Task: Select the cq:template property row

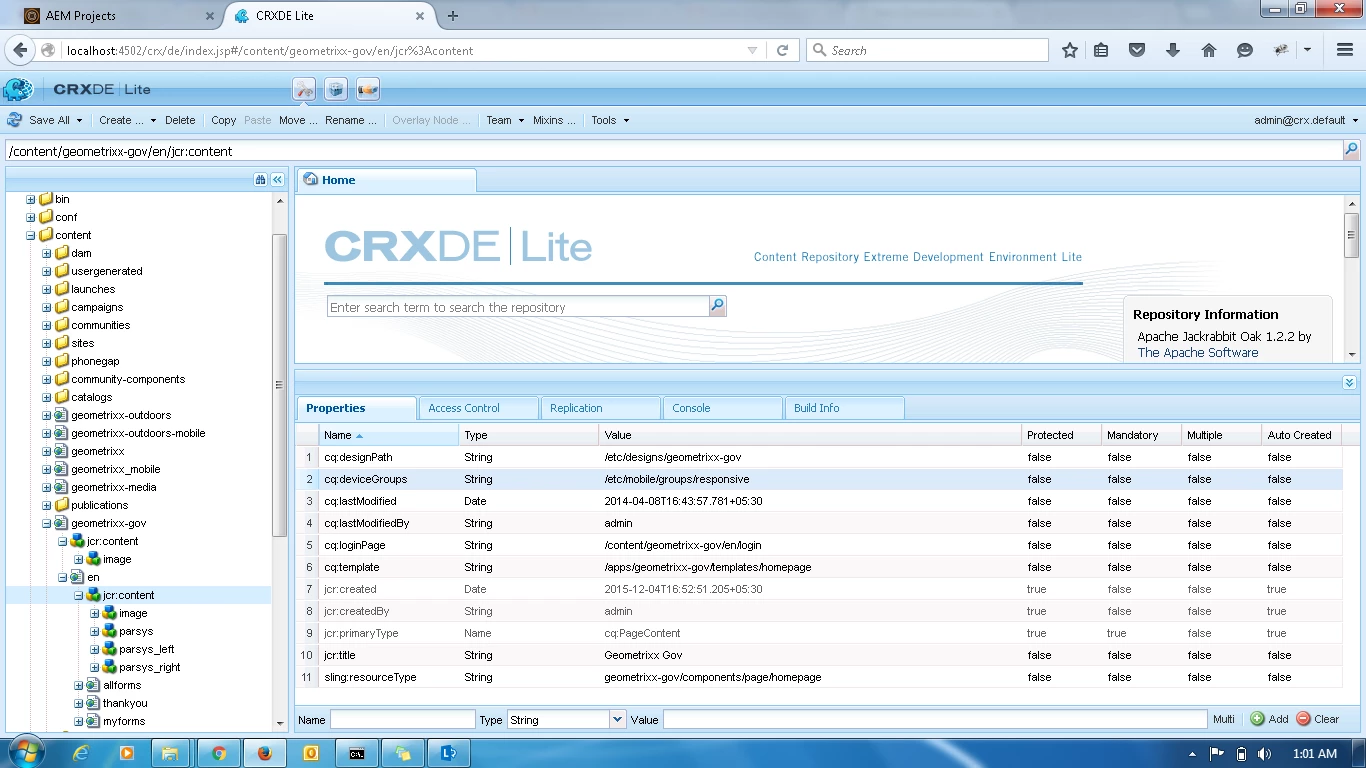Action: (818, 567)
